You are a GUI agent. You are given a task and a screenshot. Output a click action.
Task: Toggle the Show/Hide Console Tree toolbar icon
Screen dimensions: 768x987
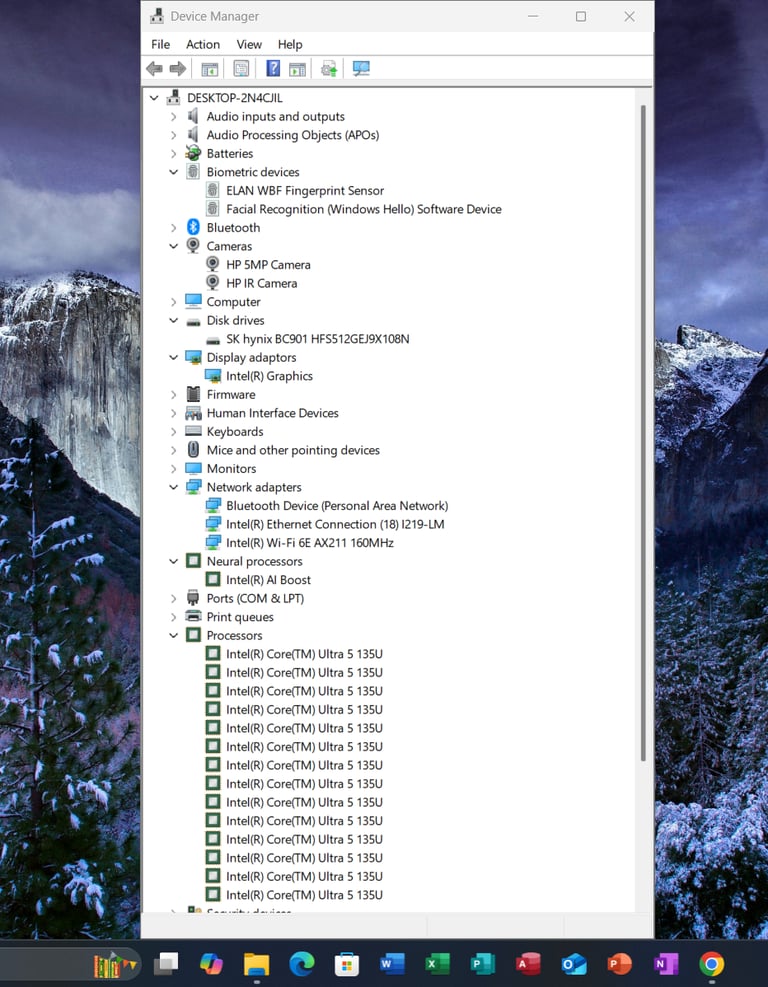pos(210,69)
